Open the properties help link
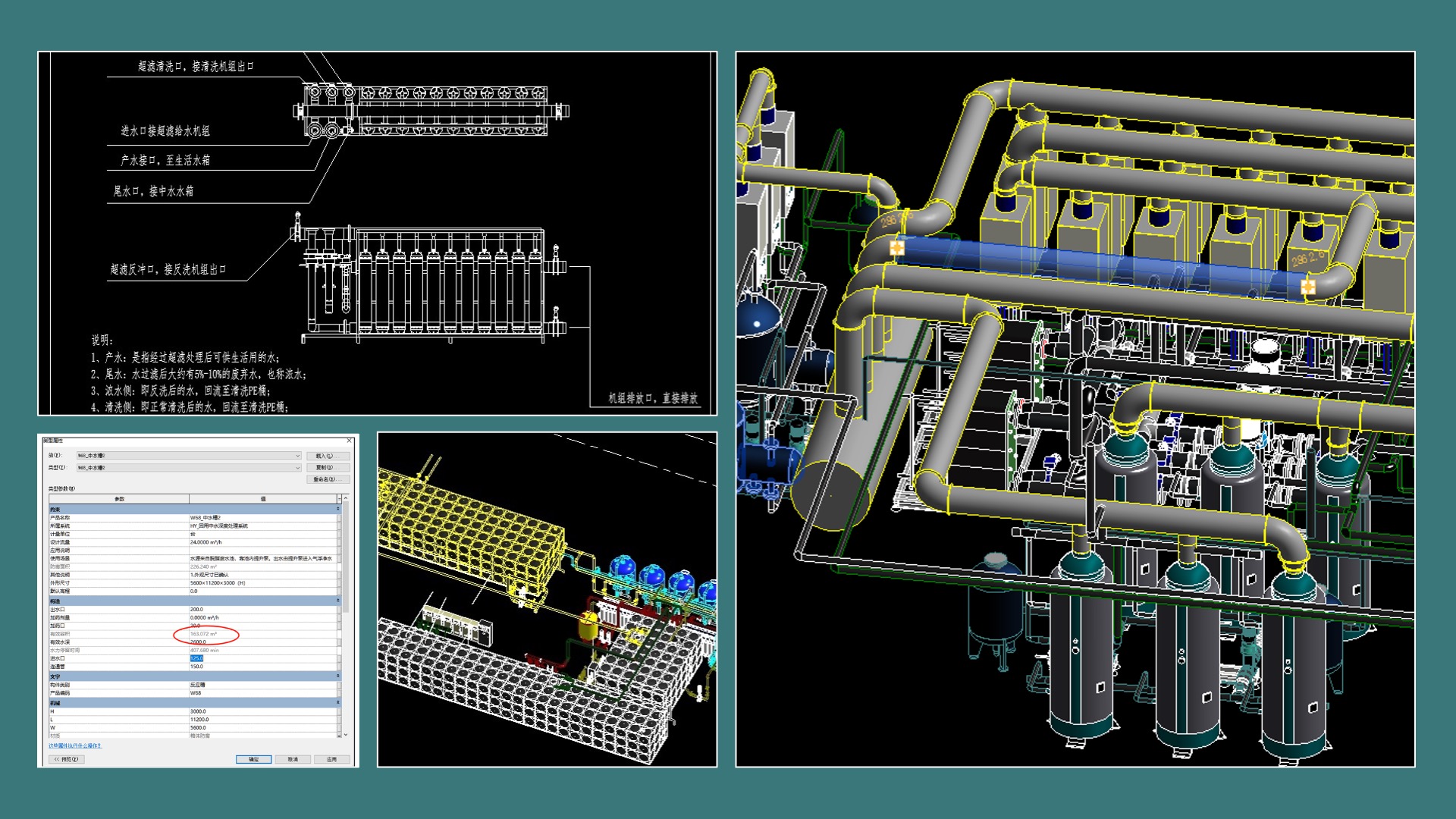Viewport: 1456px width, 819px height. click(74, 745)
